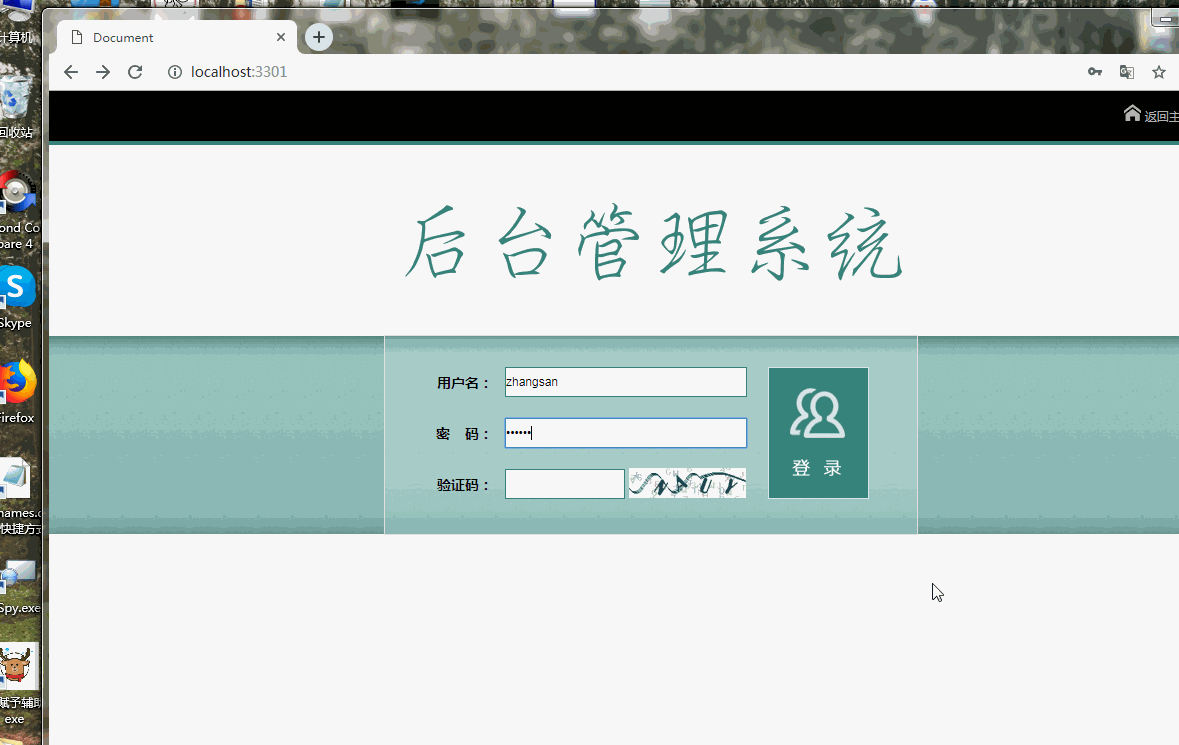Reload the localhost page
Image resolution: width=1179 pixels, height=745 pixels.
[x=135, y=72]
